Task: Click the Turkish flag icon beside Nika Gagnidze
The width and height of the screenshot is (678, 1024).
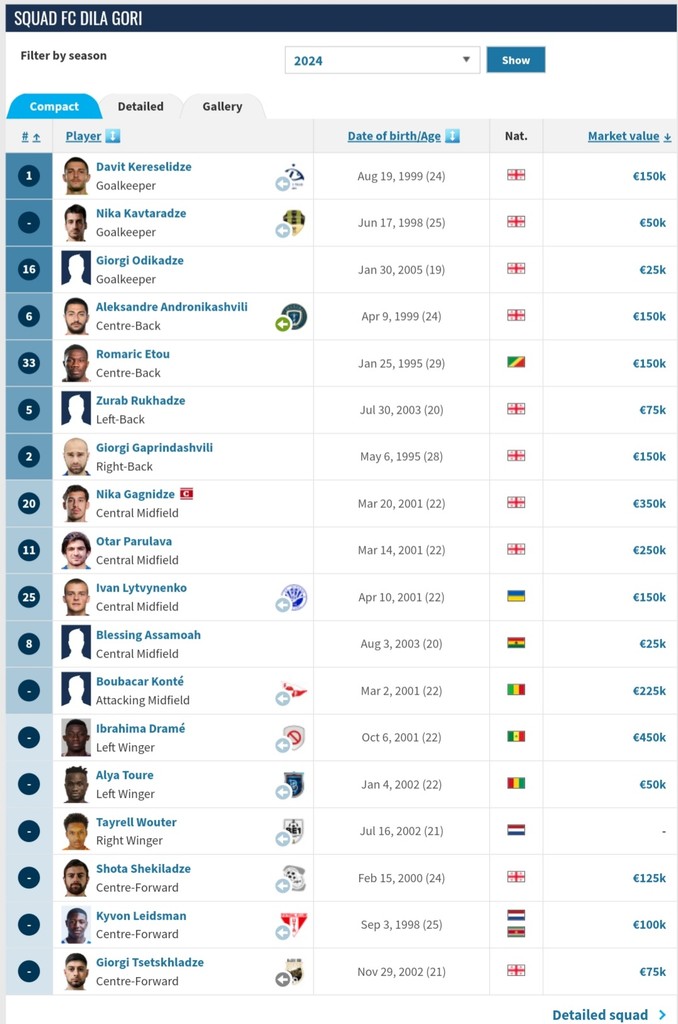Action: pyautogui.click(x=186, y=494)
